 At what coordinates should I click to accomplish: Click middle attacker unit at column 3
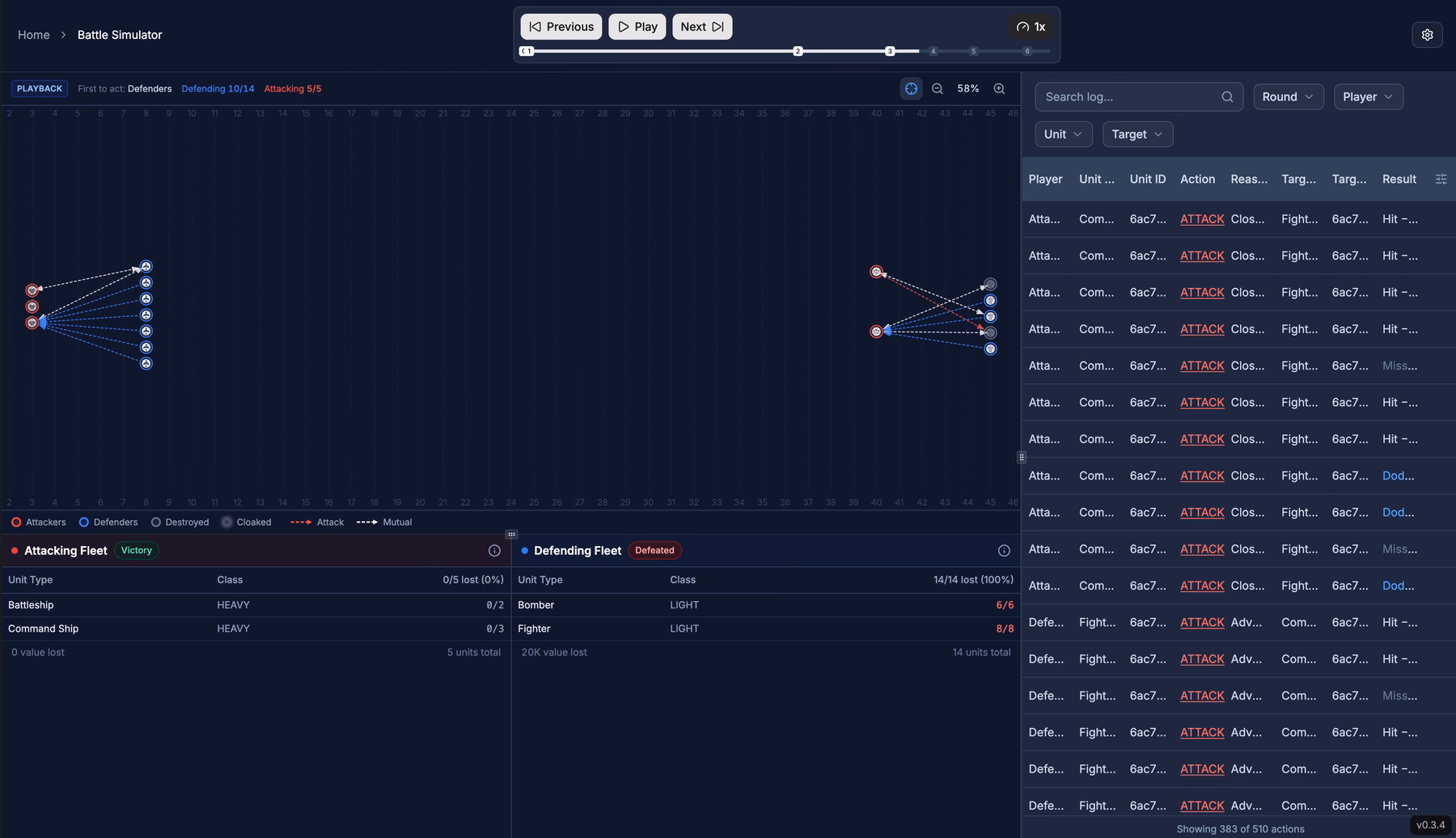click(32, 307)
